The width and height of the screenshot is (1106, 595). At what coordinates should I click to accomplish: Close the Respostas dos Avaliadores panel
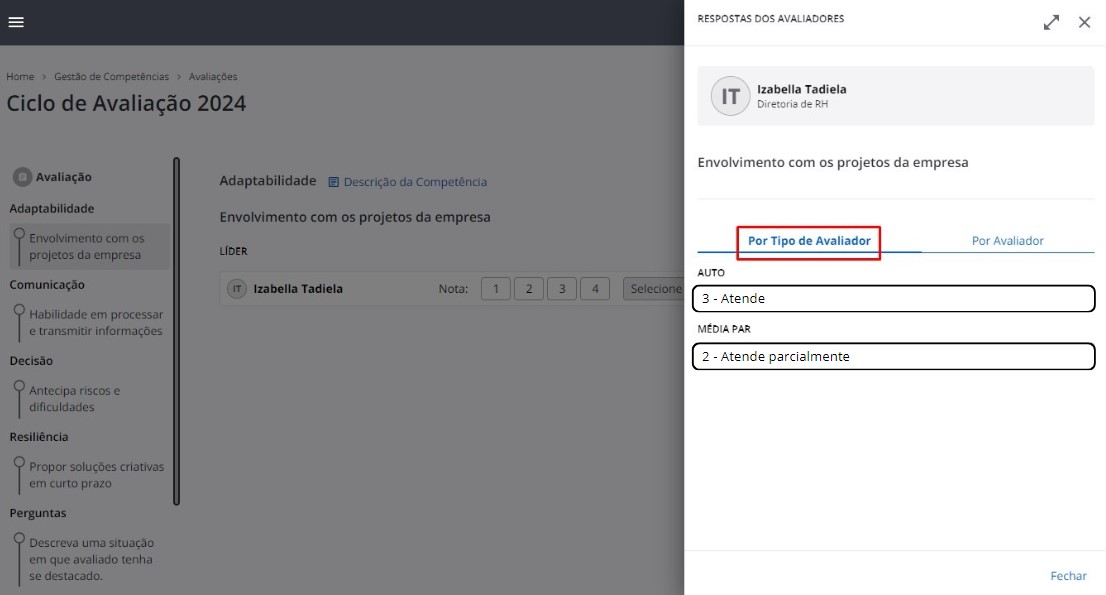1084,22
